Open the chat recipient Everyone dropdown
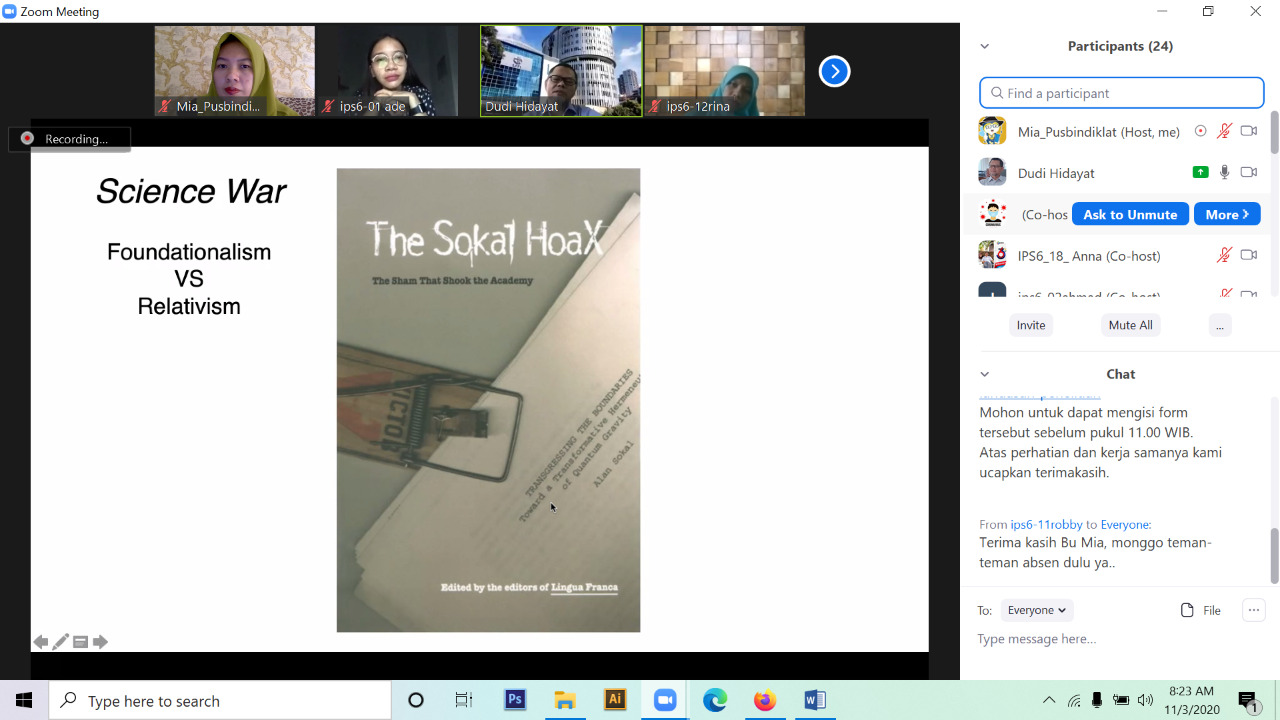Viewport: 1280px width, 720px height. pyautogui.click(x=1035, y=610)
